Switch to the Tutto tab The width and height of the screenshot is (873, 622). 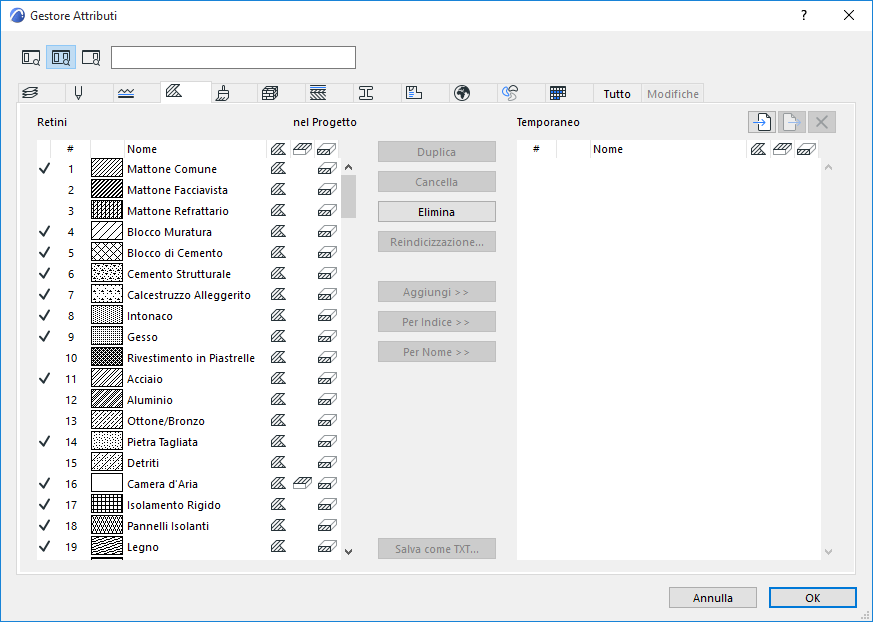pyautogui.click(x=617, y=94)
